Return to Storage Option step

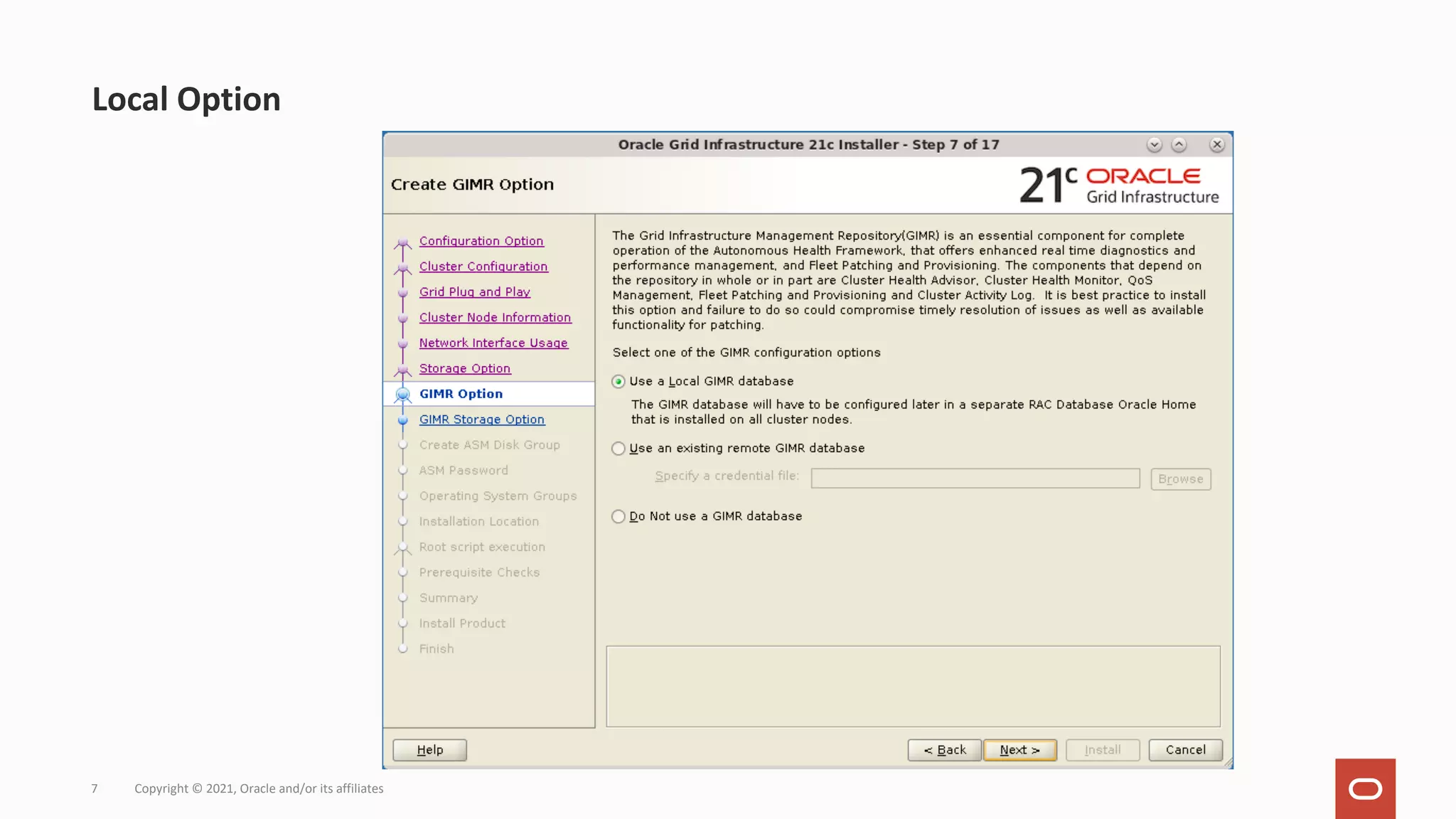(465, 369)
